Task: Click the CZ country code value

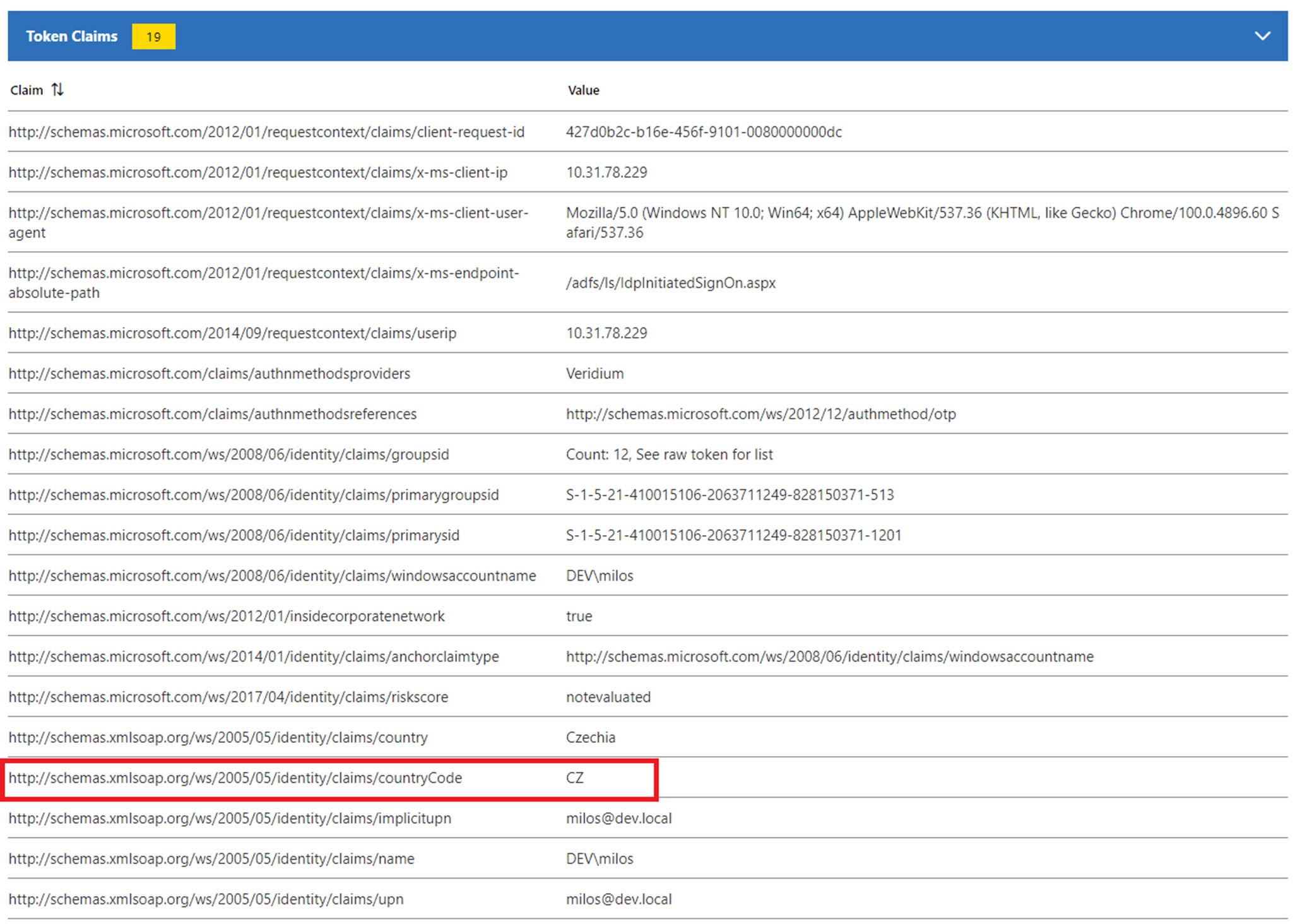Action: point(574,778)
